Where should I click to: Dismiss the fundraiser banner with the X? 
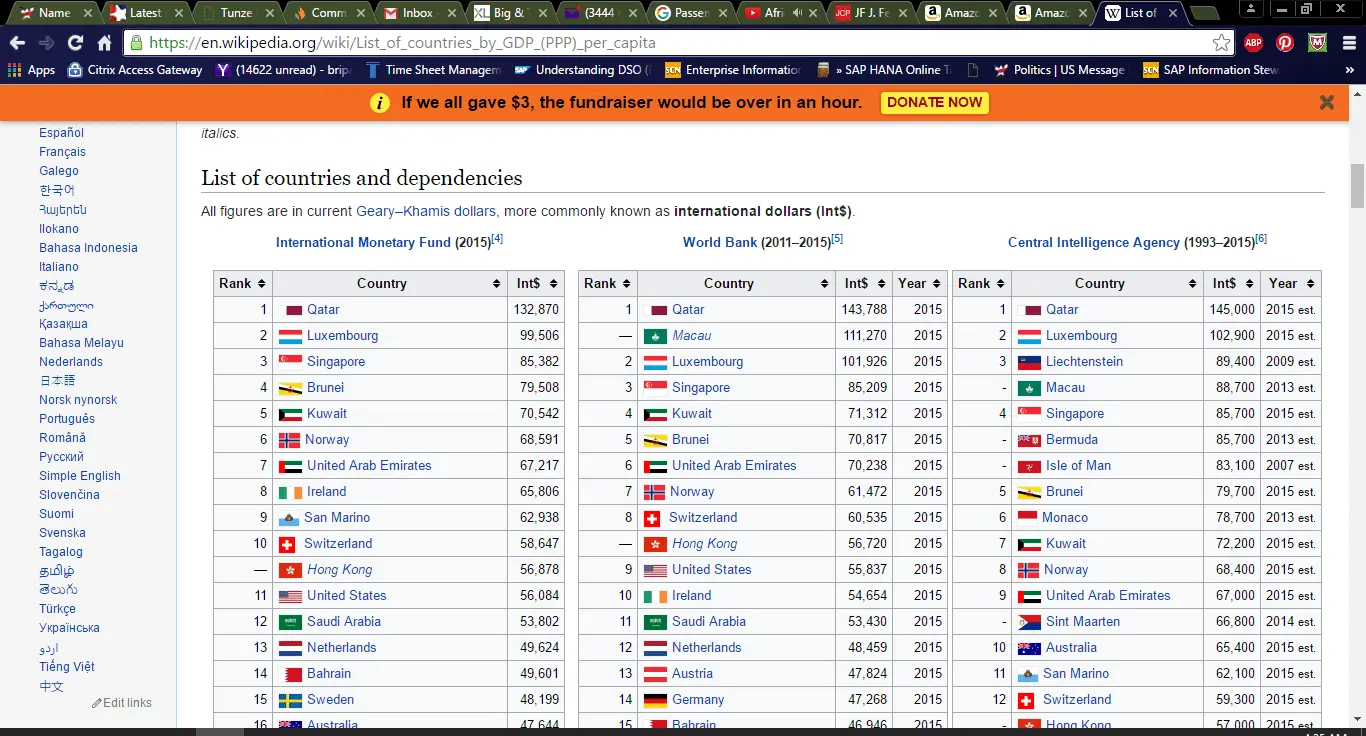pyautogui.click(x=1327, y=102)
